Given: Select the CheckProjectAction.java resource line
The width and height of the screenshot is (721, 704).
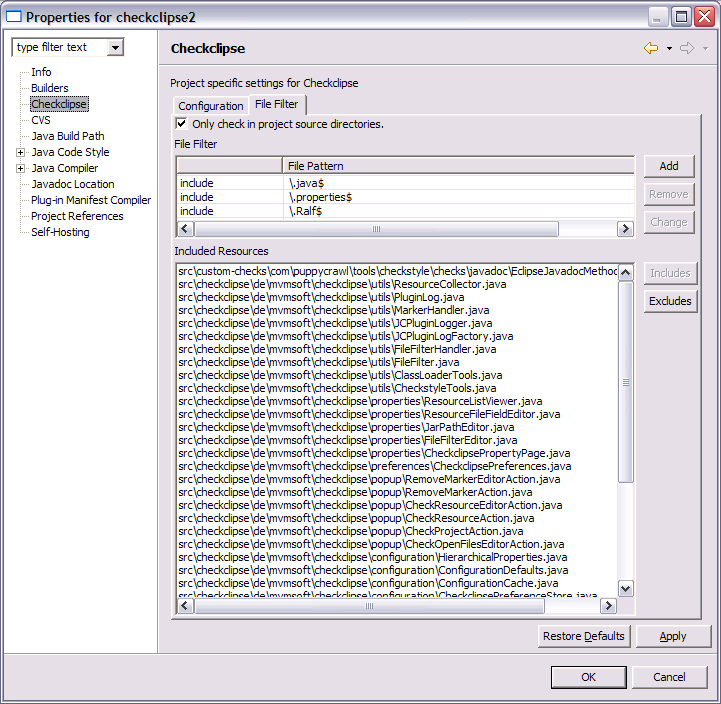Looking at the screenshot, I should click(350, 531).
